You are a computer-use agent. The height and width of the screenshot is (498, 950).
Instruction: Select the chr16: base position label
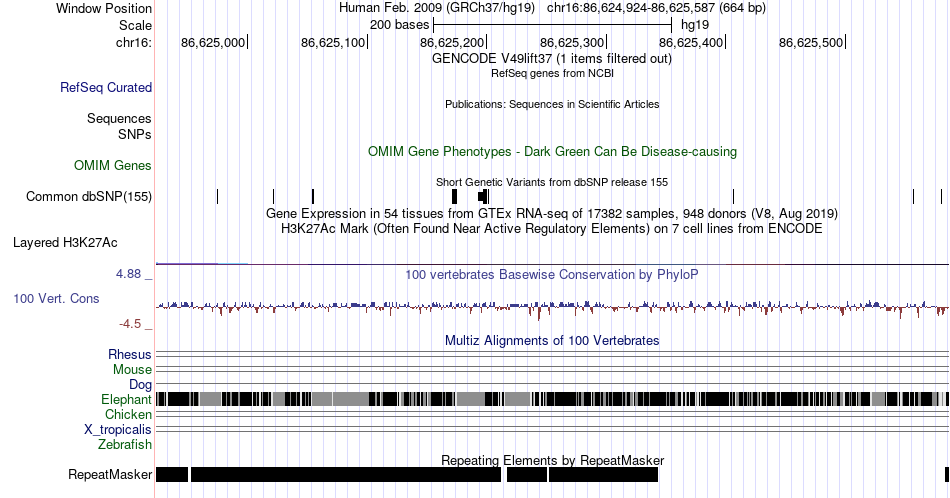133,42
